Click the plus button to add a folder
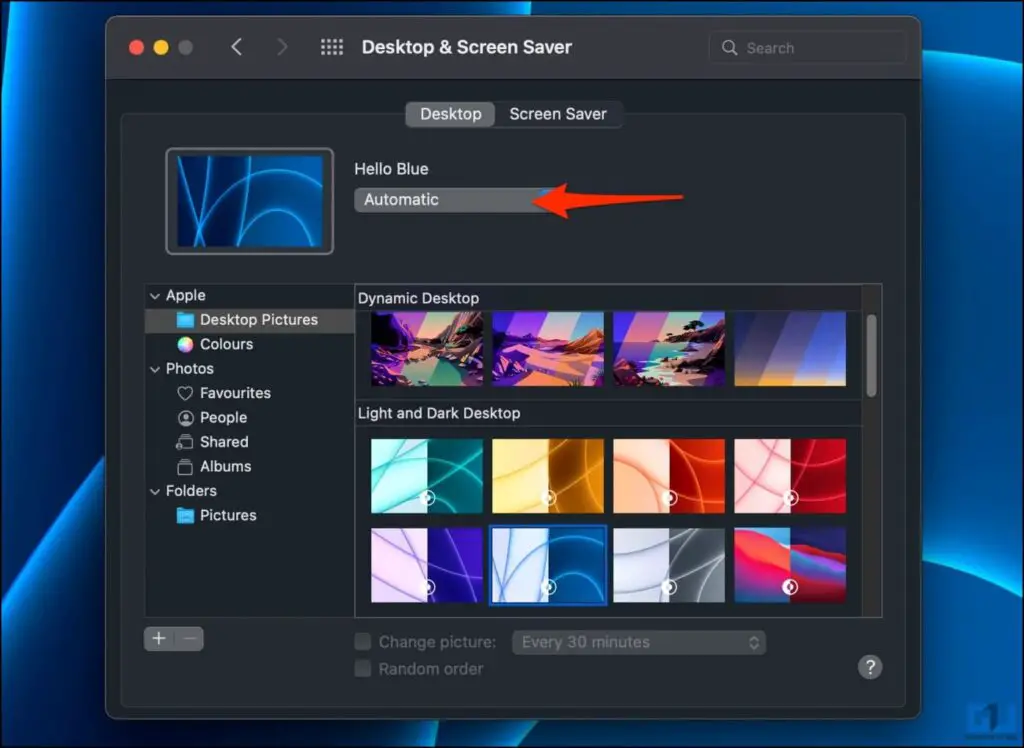Screen dimensions: 1024x748 [x=158, y=638]
